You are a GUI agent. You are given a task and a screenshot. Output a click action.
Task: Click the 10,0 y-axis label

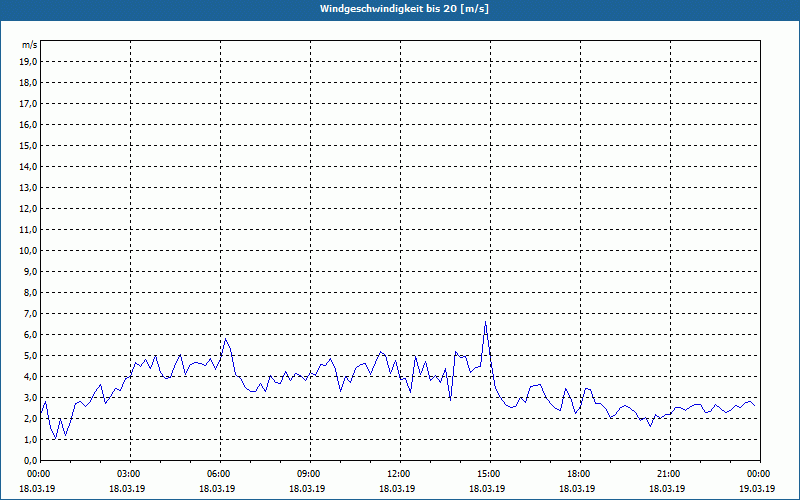(x=29, y=251)
